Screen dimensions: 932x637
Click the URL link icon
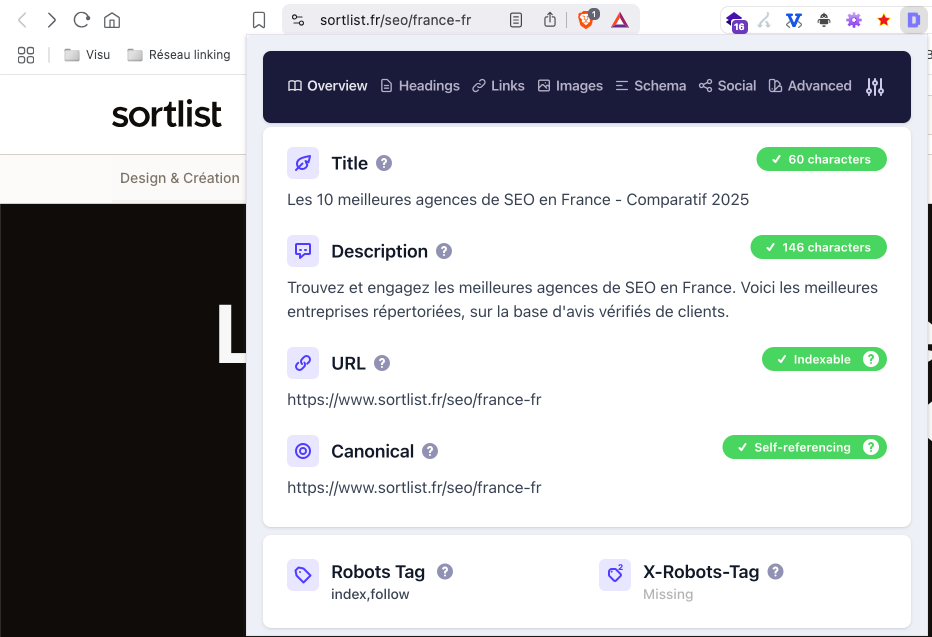pyautogui.click(x=303, y=363)
